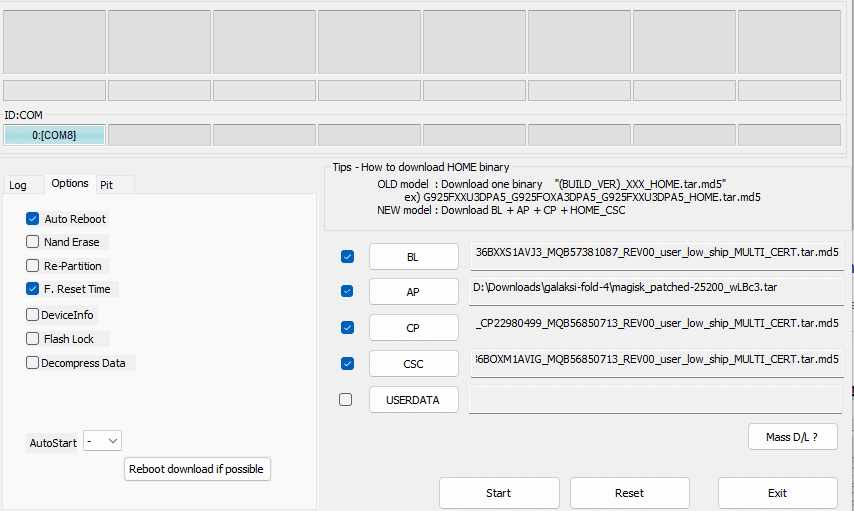Click the AP file select button

tap(413, 292)
